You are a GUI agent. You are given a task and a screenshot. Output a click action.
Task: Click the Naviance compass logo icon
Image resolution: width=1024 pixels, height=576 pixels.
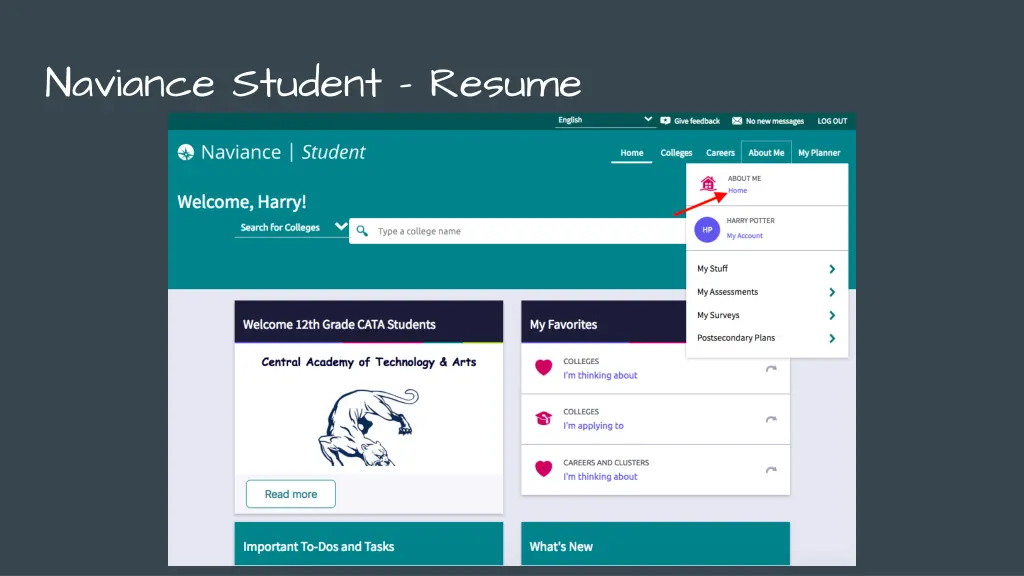pyautogui.click(x=185, y=152)
